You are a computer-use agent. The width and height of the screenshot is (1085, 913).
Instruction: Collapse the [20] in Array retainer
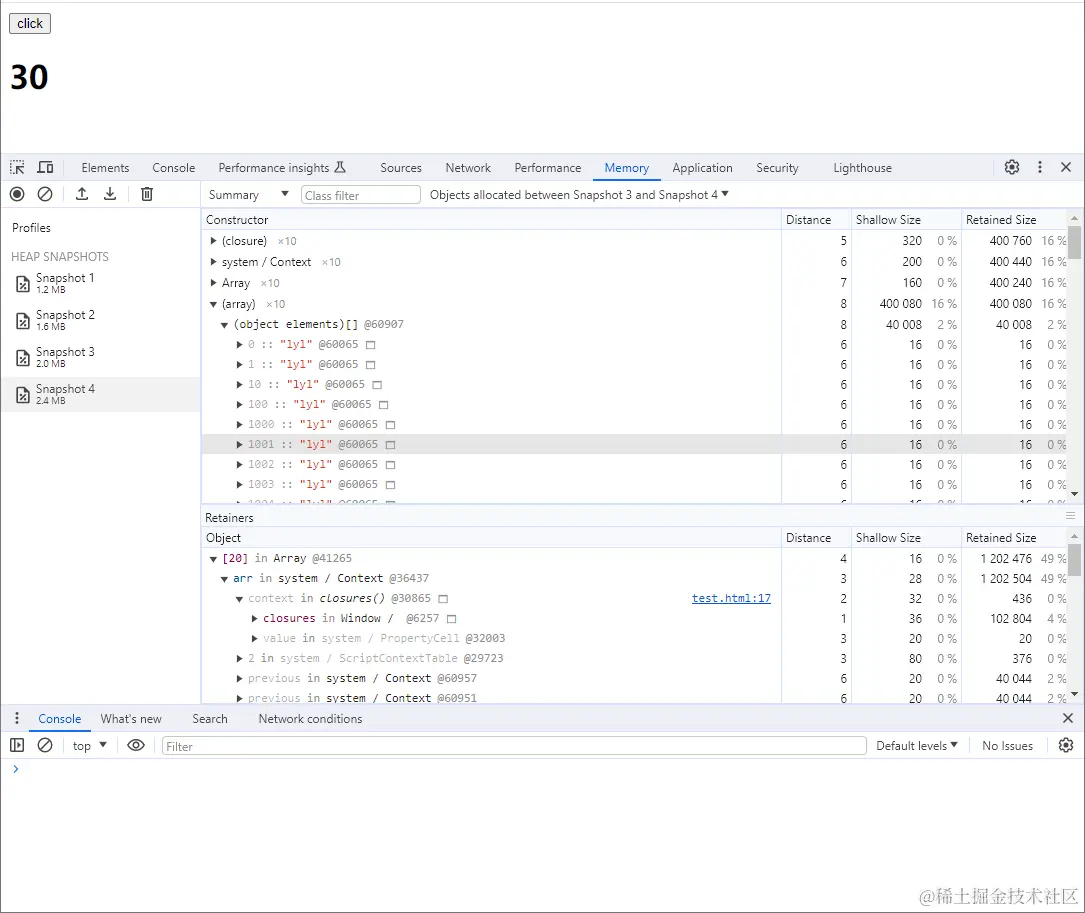(x=213, y=559)
